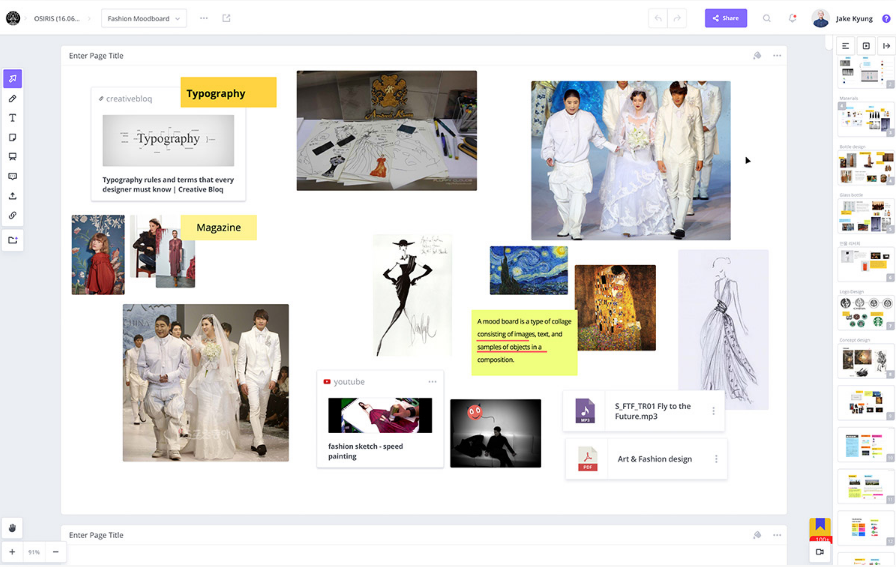Open the creativebloq Typography link card
Viewport: 896px width, 567px height.
coord(168,144)
